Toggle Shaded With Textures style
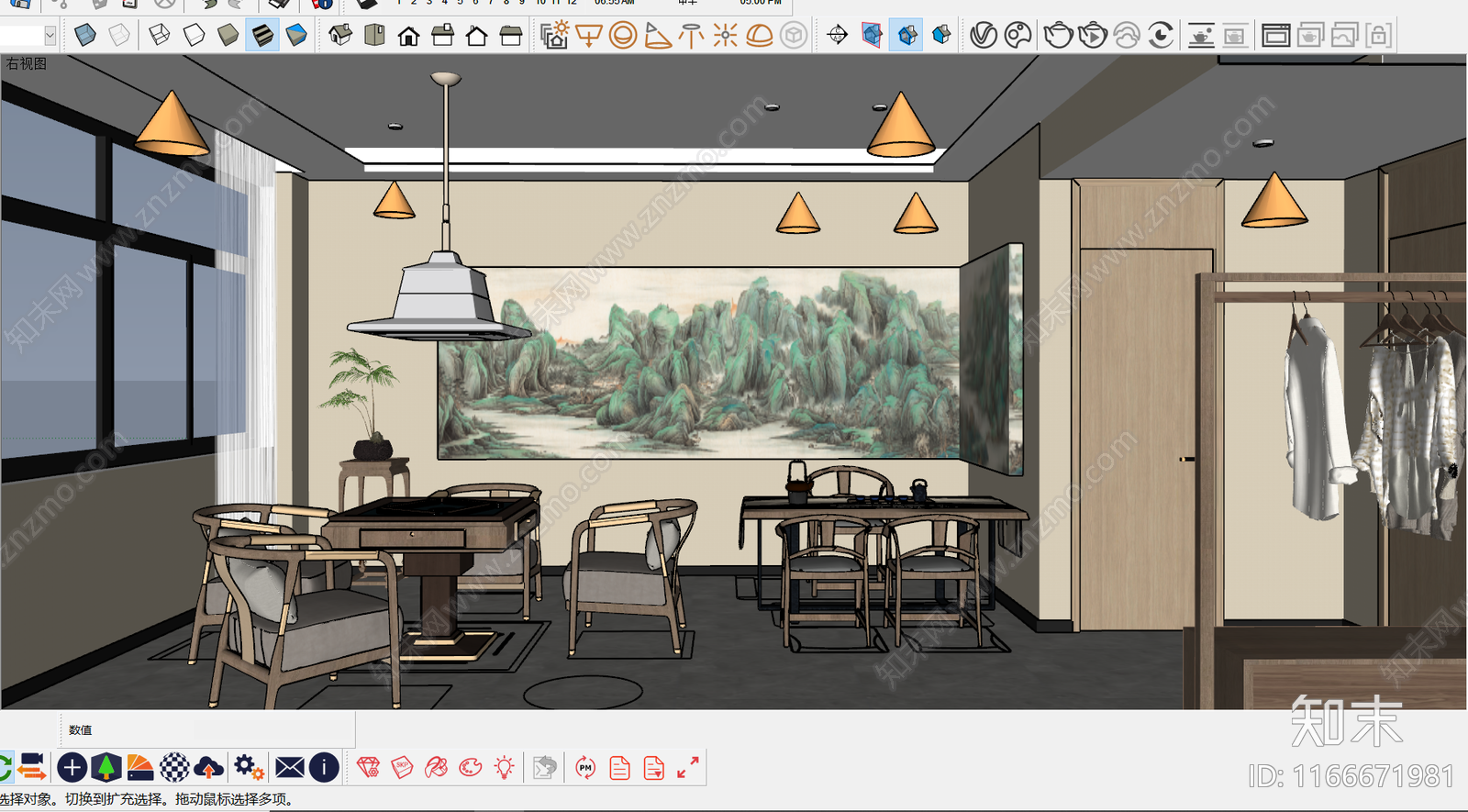 pyautogui.click(x=262, y=35)
